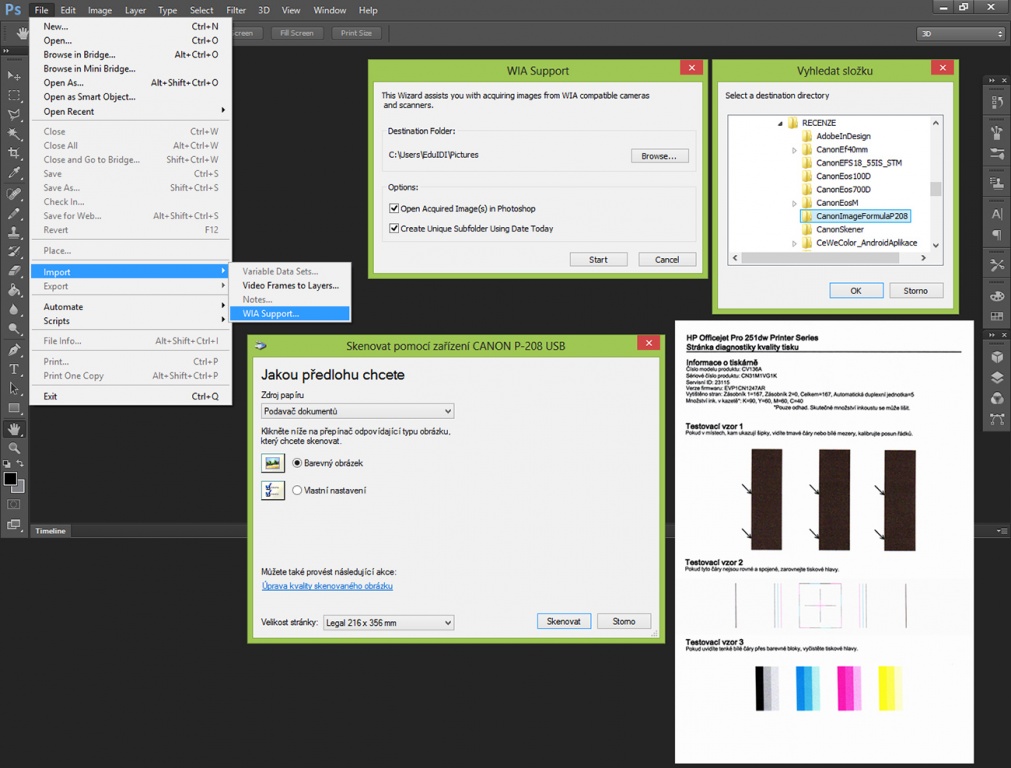The width and height of the screenshot is (1011, 768).
Task: Select Barevný obrázek radio option
Action: tap(297, 463)
